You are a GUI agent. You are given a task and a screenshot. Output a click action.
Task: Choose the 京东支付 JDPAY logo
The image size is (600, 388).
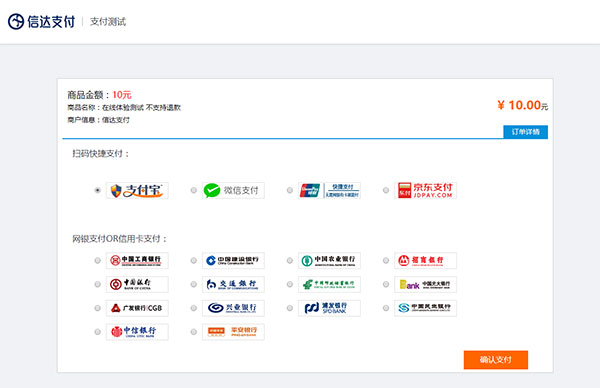425,191
